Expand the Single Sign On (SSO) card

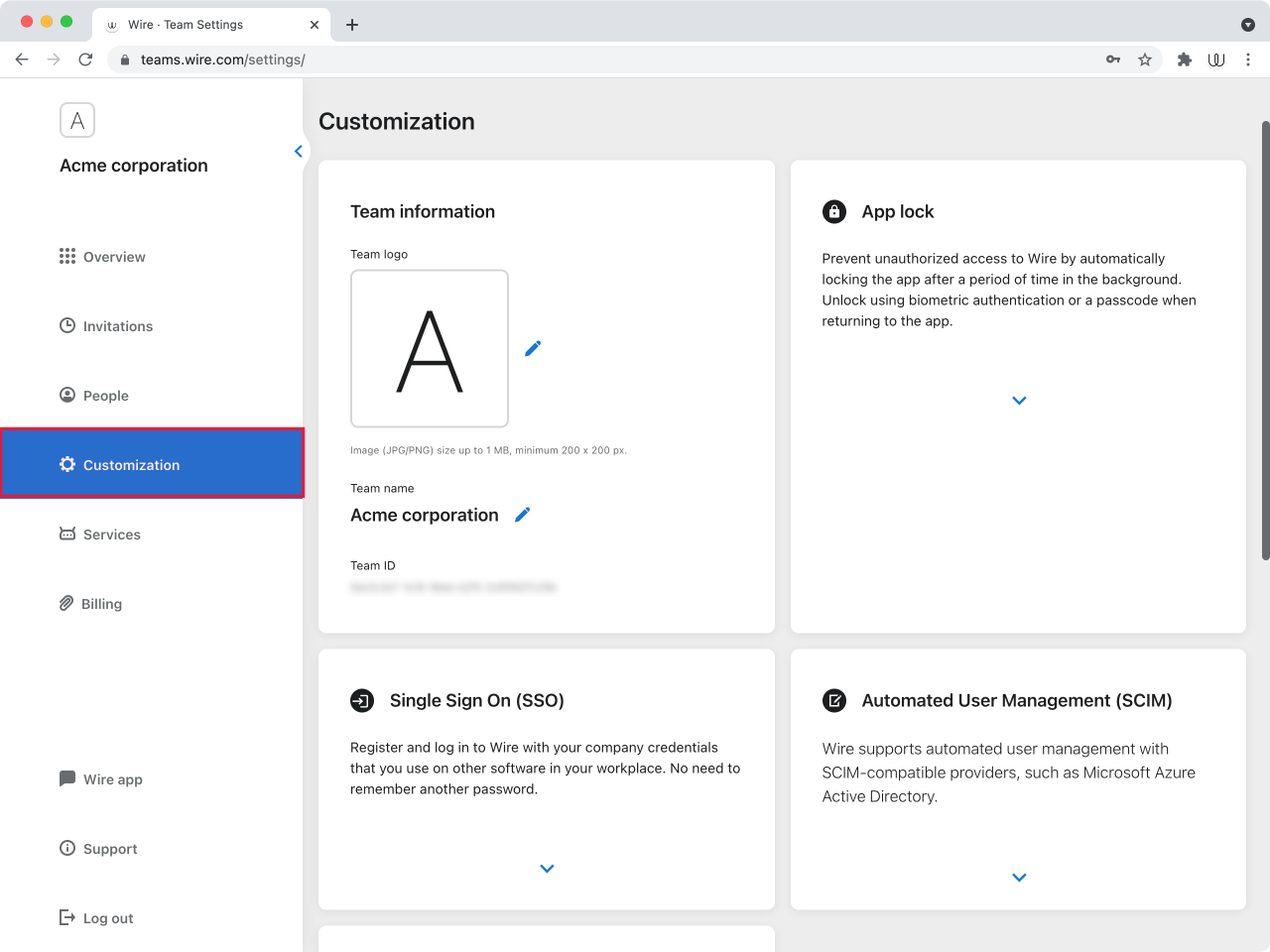pos(547,869)
